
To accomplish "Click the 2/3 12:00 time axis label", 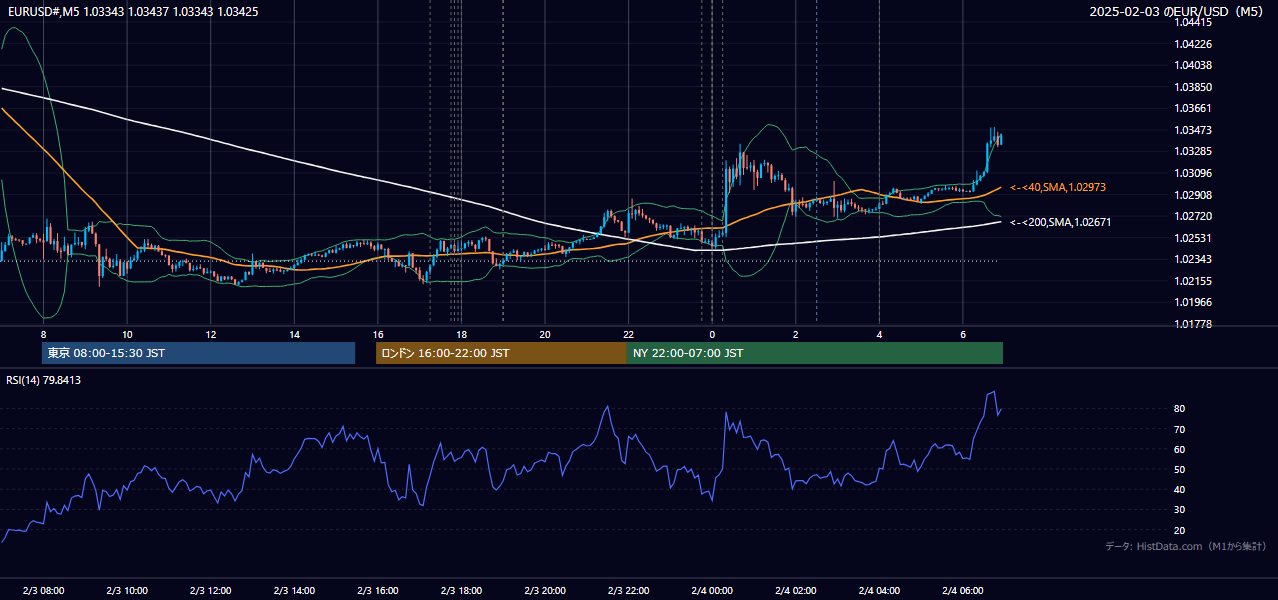I will coord(210,590).
